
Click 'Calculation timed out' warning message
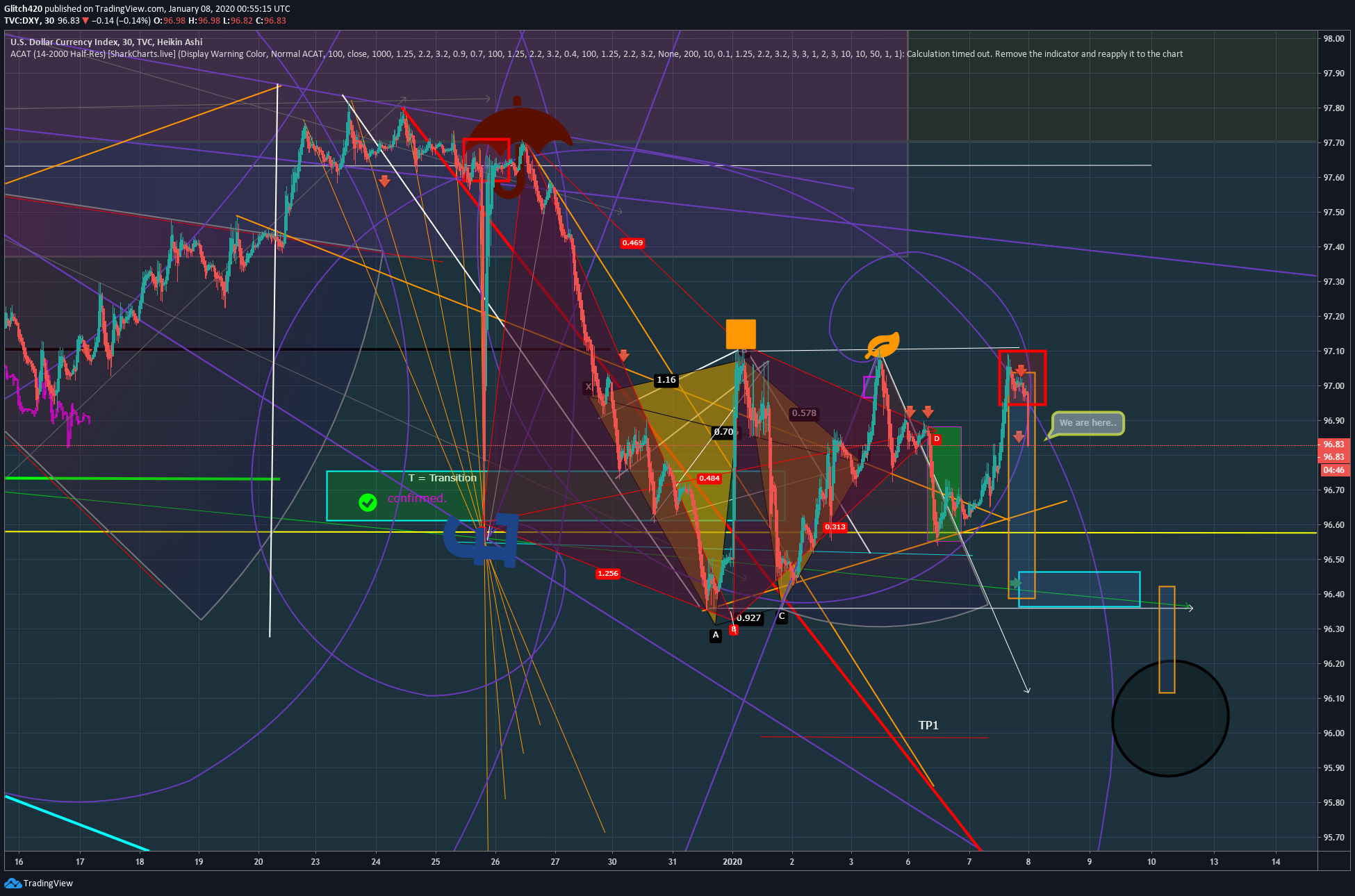[1045, 54]
